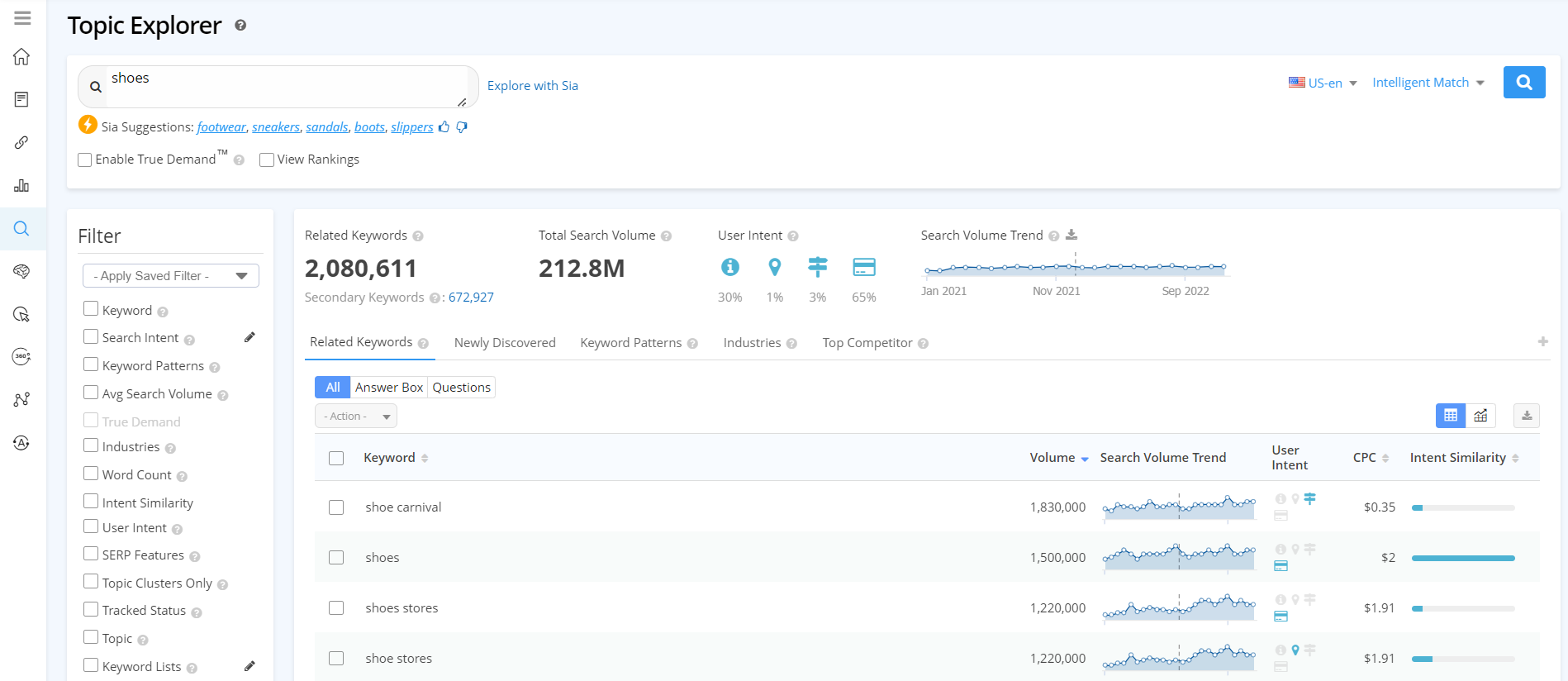The image size is (1568, 681).
Task: Click the Explore with Sia link
Action: 532,86
